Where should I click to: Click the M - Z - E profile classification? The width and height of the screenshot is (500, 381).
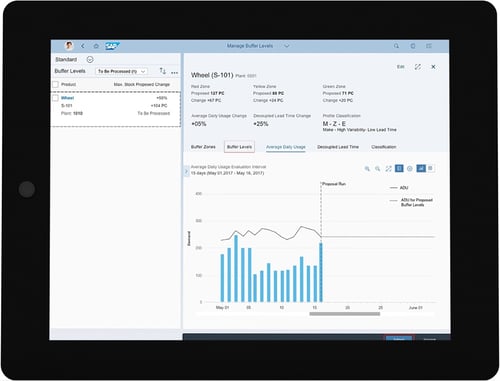coord(334,124)
